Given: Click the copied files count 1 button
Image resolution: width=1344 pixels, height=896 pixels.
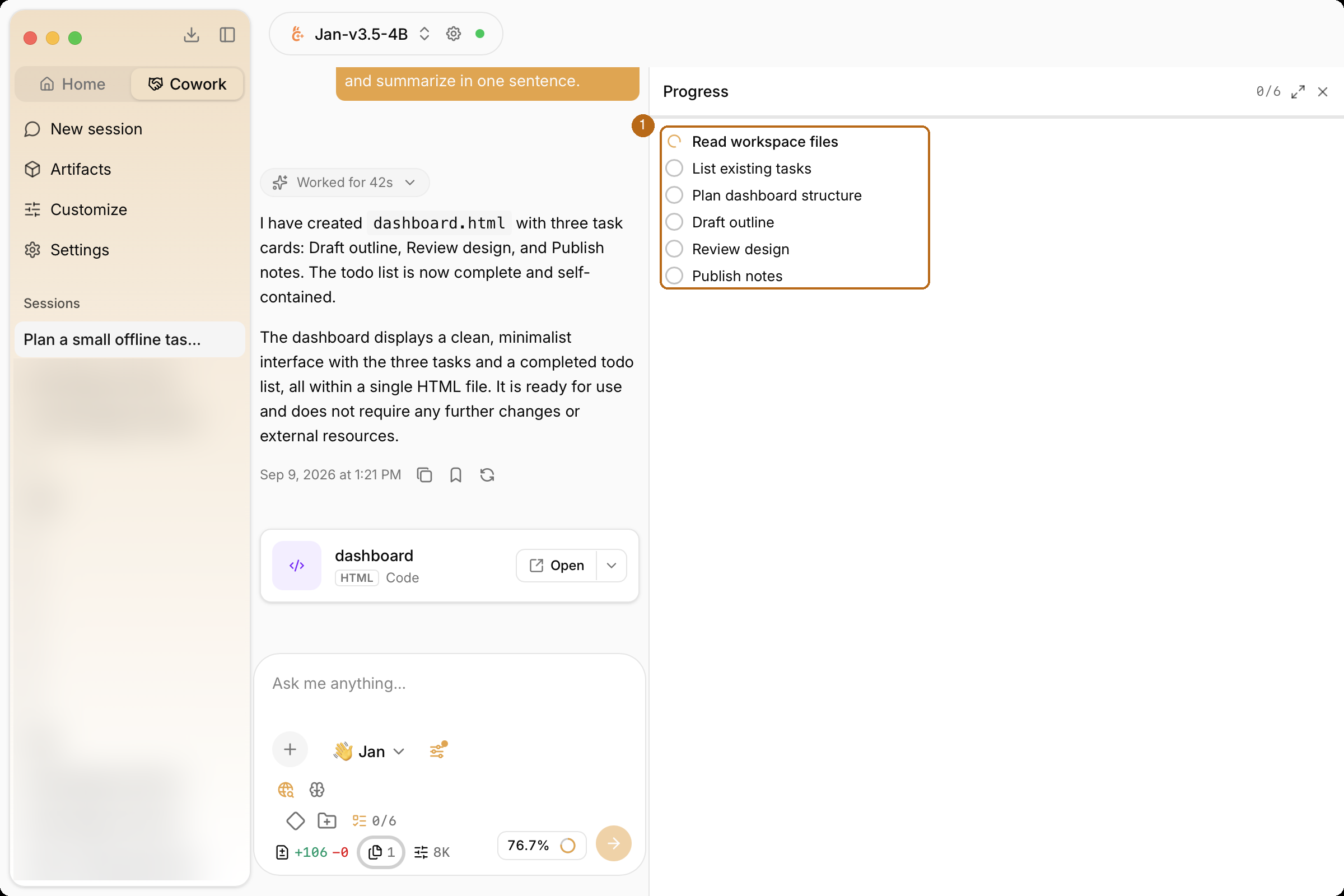Looking at the screenshot, I should tap(381, 852).
